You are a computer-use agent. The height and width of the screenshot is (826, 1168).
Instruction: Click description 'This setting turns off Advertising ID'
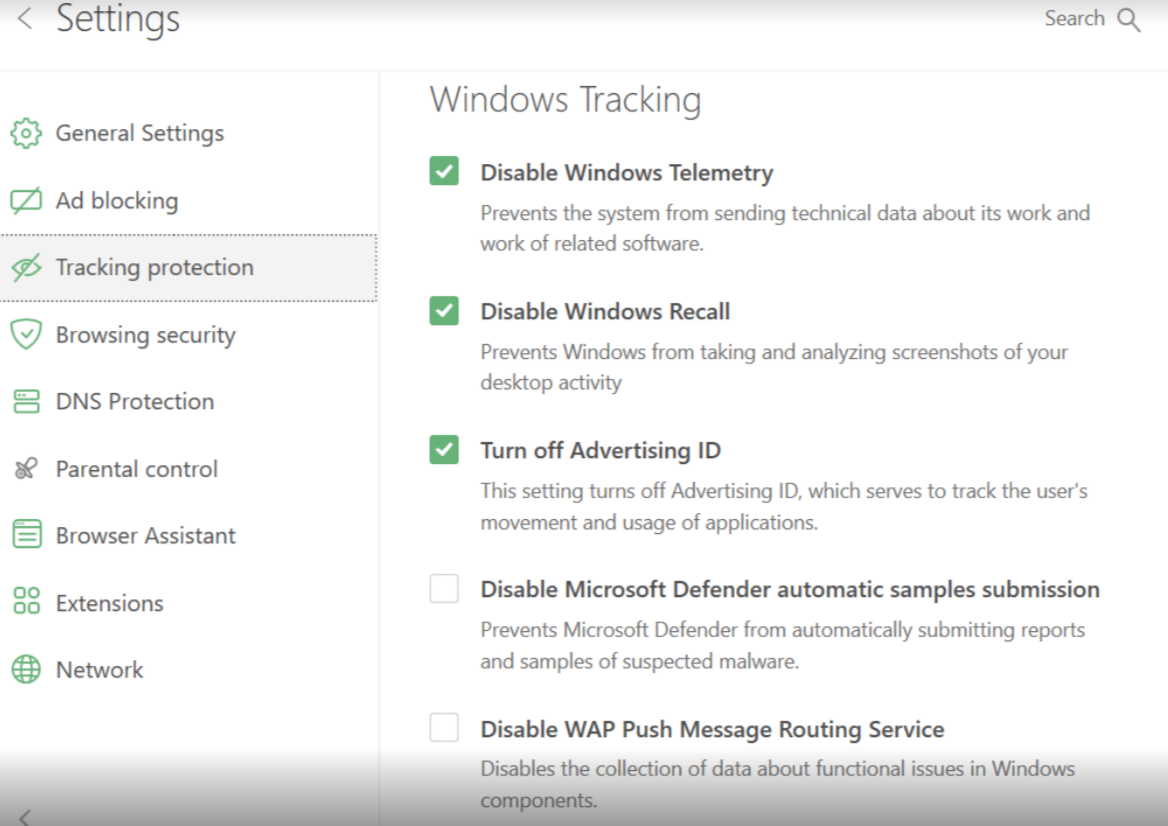[x=784, y=506]
